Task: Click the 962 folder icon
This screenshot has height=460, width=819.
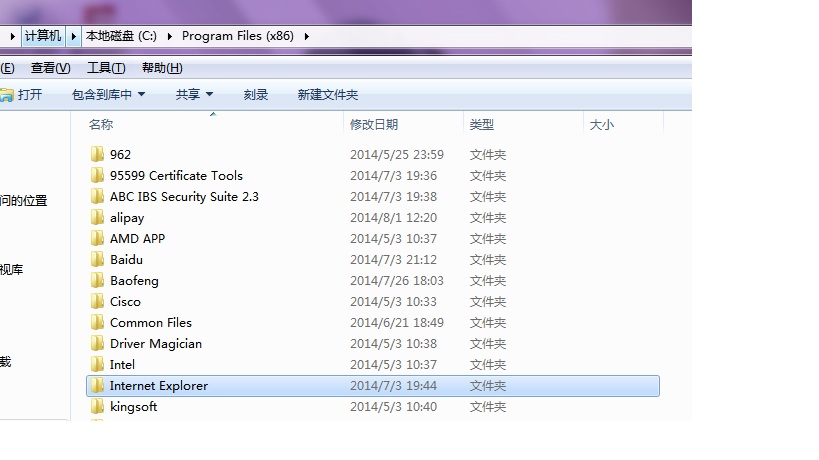Action: [97, 155]
